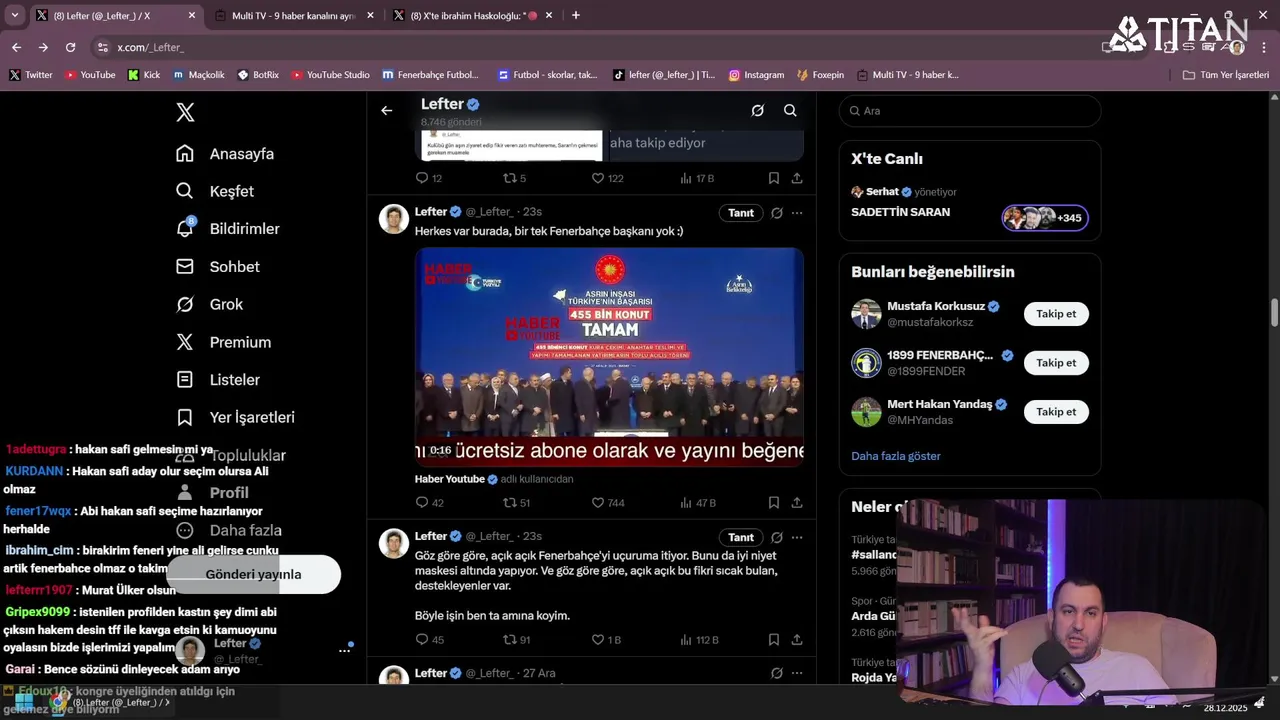
Task: Reply to the Fenerbahçe başkanı yok post
Action: point(429,503)
